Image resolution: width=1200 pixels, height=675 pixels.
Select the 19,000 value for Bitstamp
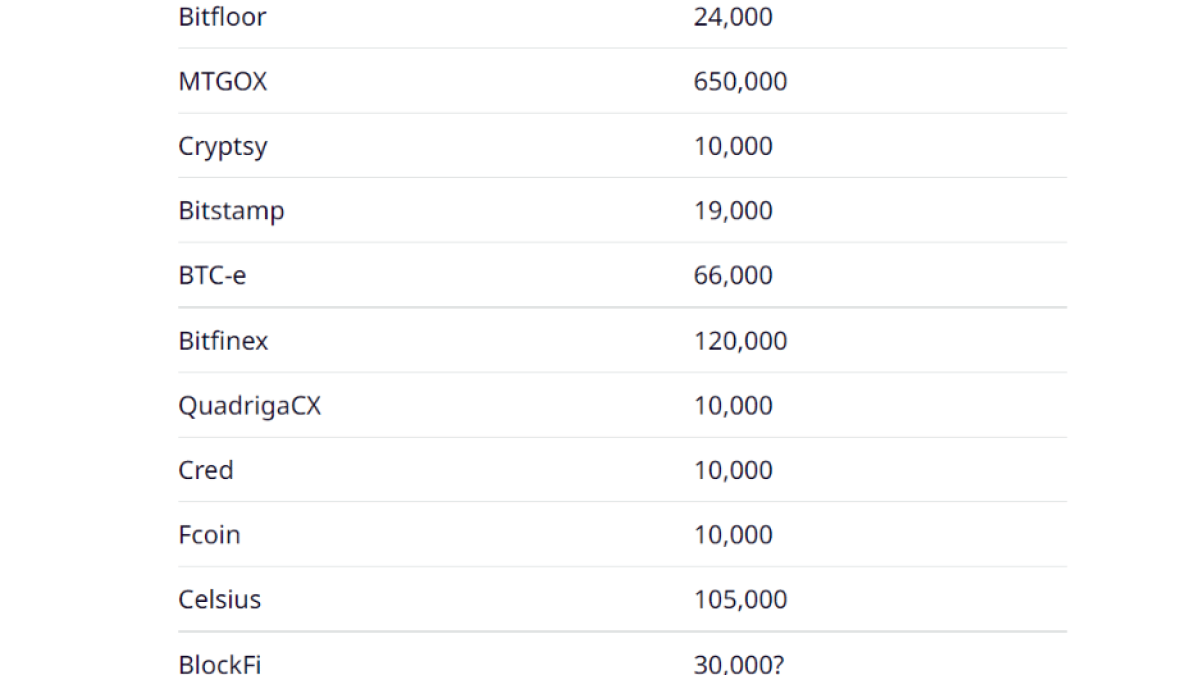pyautogui.click(x=733, y=211)
